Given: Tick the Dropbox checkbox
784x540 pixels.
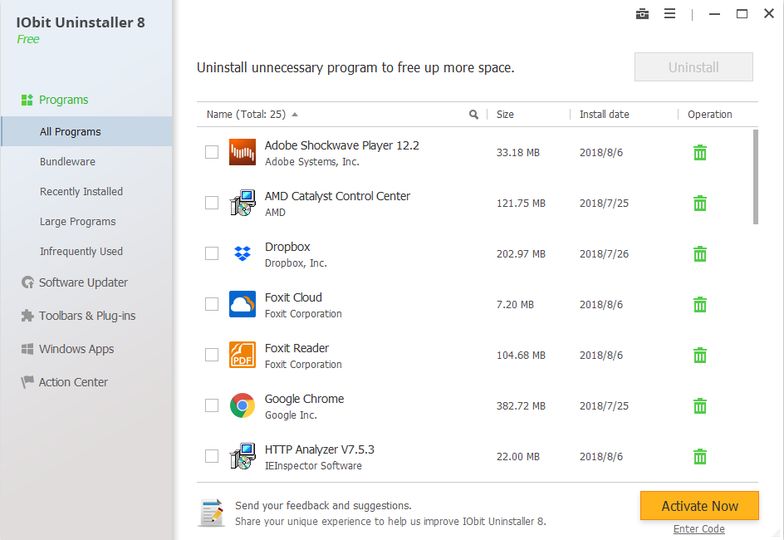Looking at the screenshot, I should (x=212, y=254).
